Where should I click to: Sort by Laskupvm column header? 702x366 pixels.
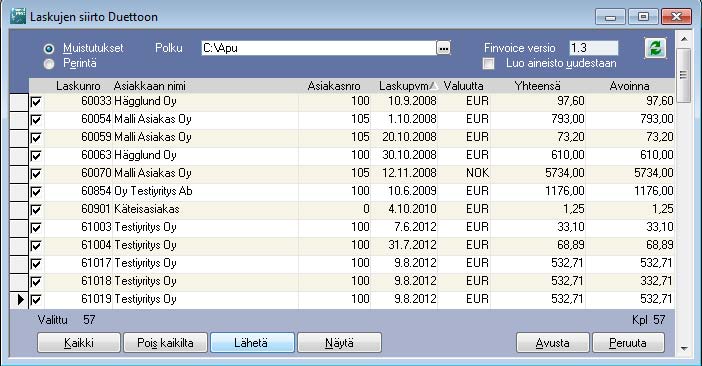(405, 86)
